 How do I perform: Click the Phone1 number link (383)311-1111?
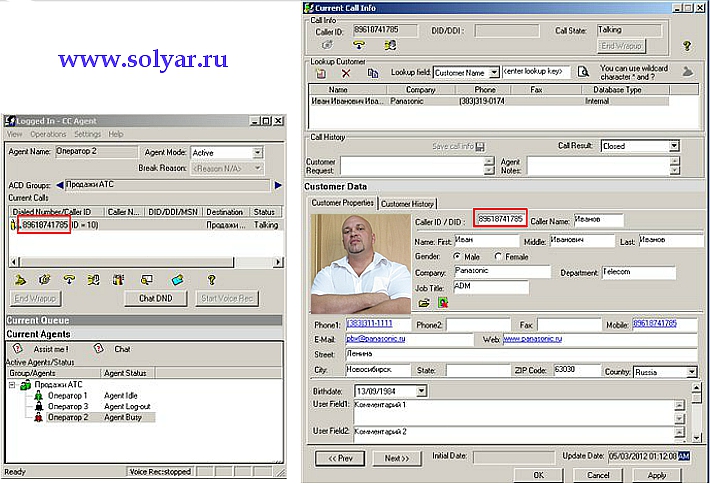pos(369,324)
